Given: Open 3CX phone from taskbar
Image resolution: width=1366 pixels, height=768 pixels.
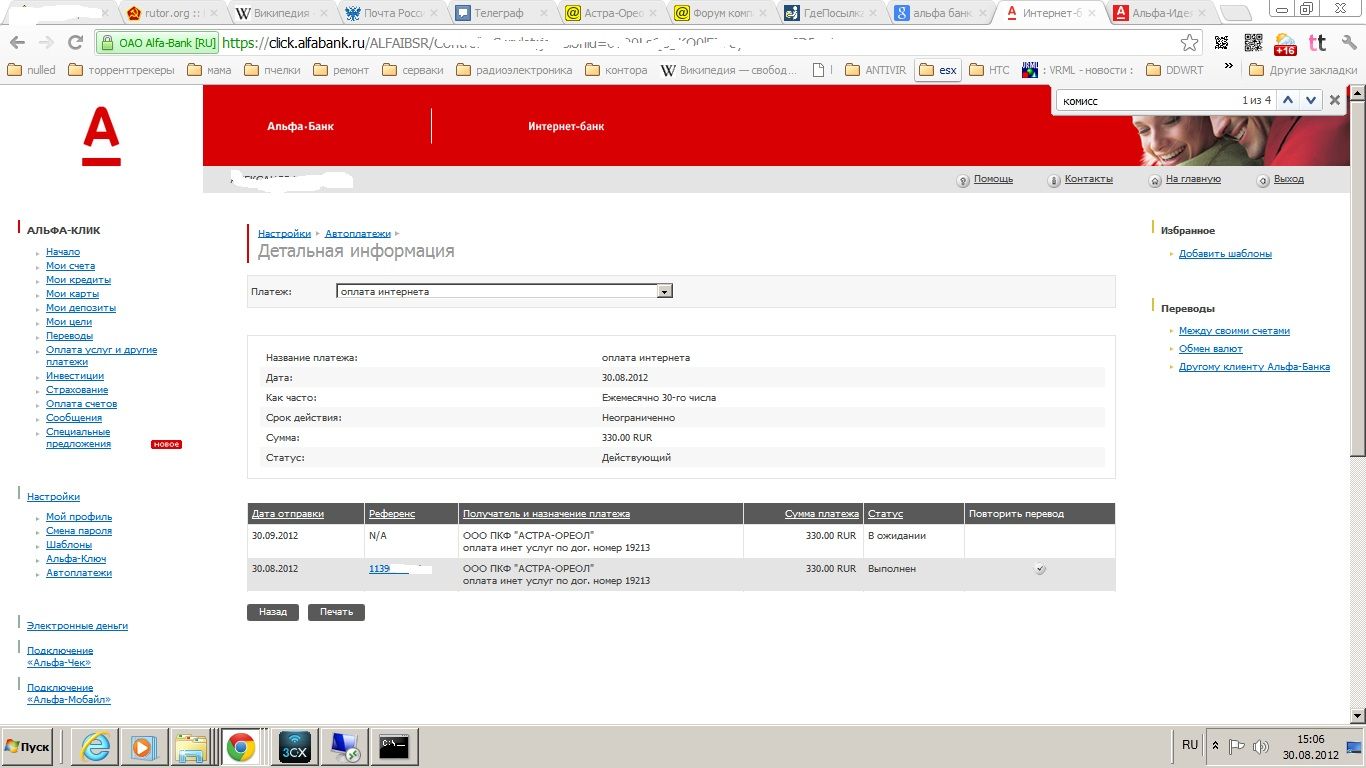Looking at the screenshot, I should (294, 747).
